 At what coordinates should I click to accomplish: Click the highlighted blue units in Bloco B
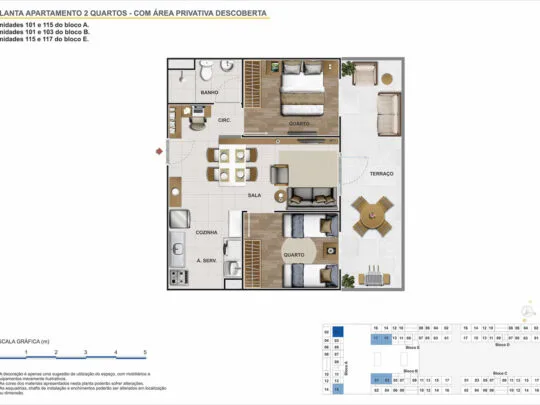tap(381, 379)
